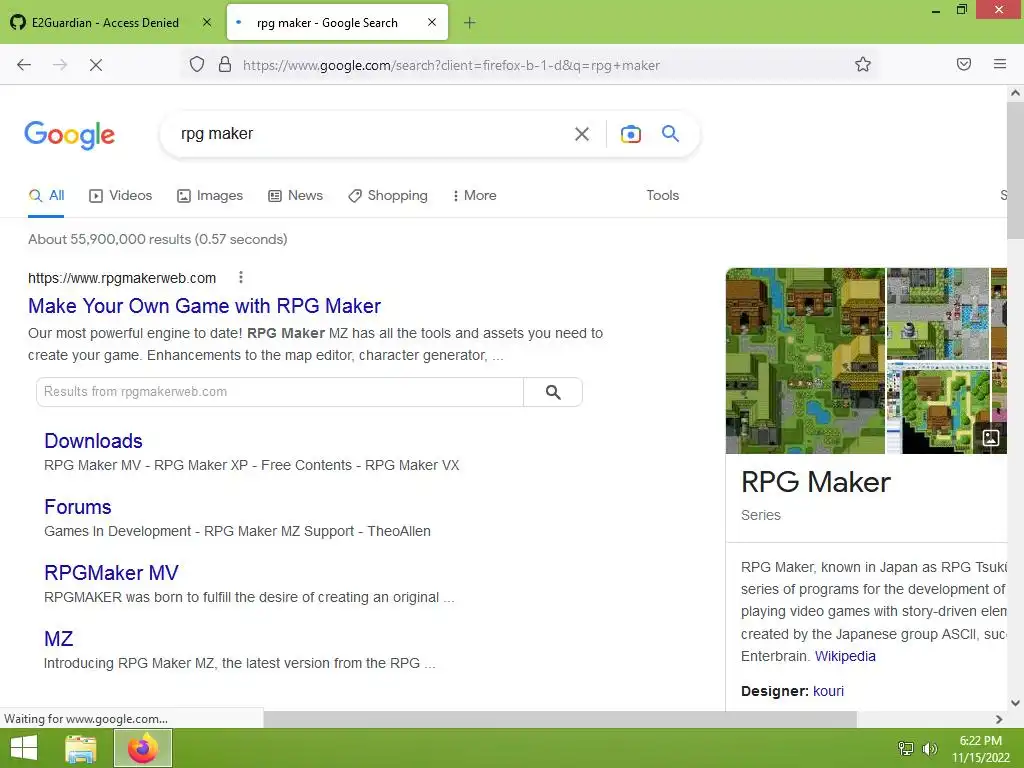Click the network tray icon
Image resolution: width=1024 pixels, height=768 pixels.
coord(906,748)
